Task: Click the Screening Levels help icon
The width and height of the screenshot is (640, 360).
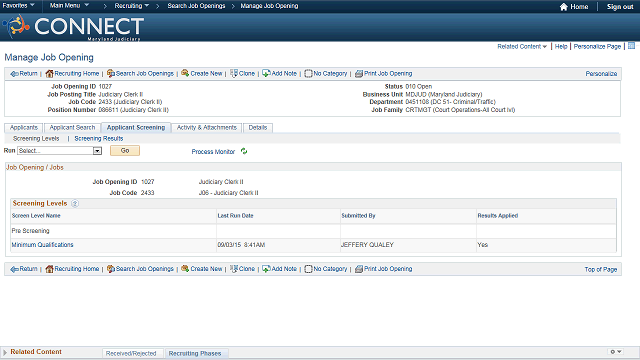Action: (75, 203)
